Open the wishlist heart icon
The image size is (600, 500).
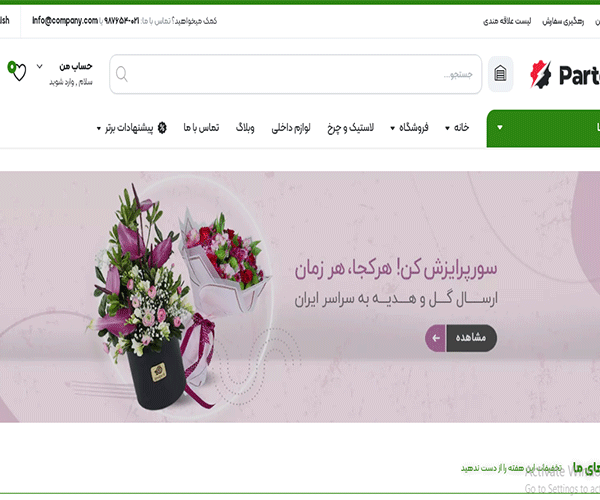click(19, 72)
